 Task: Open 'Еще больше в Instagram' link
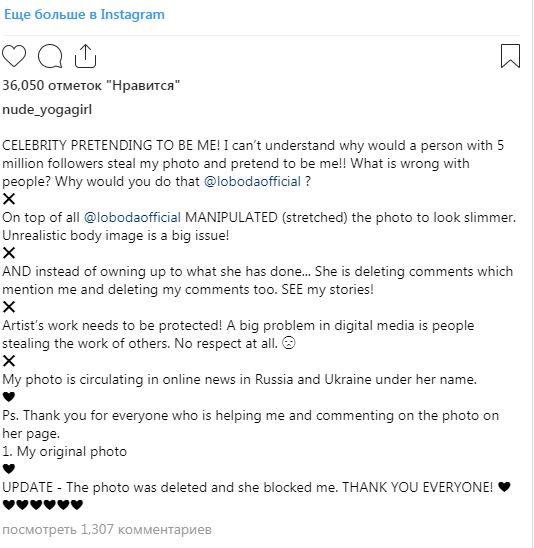pos(84,15)
